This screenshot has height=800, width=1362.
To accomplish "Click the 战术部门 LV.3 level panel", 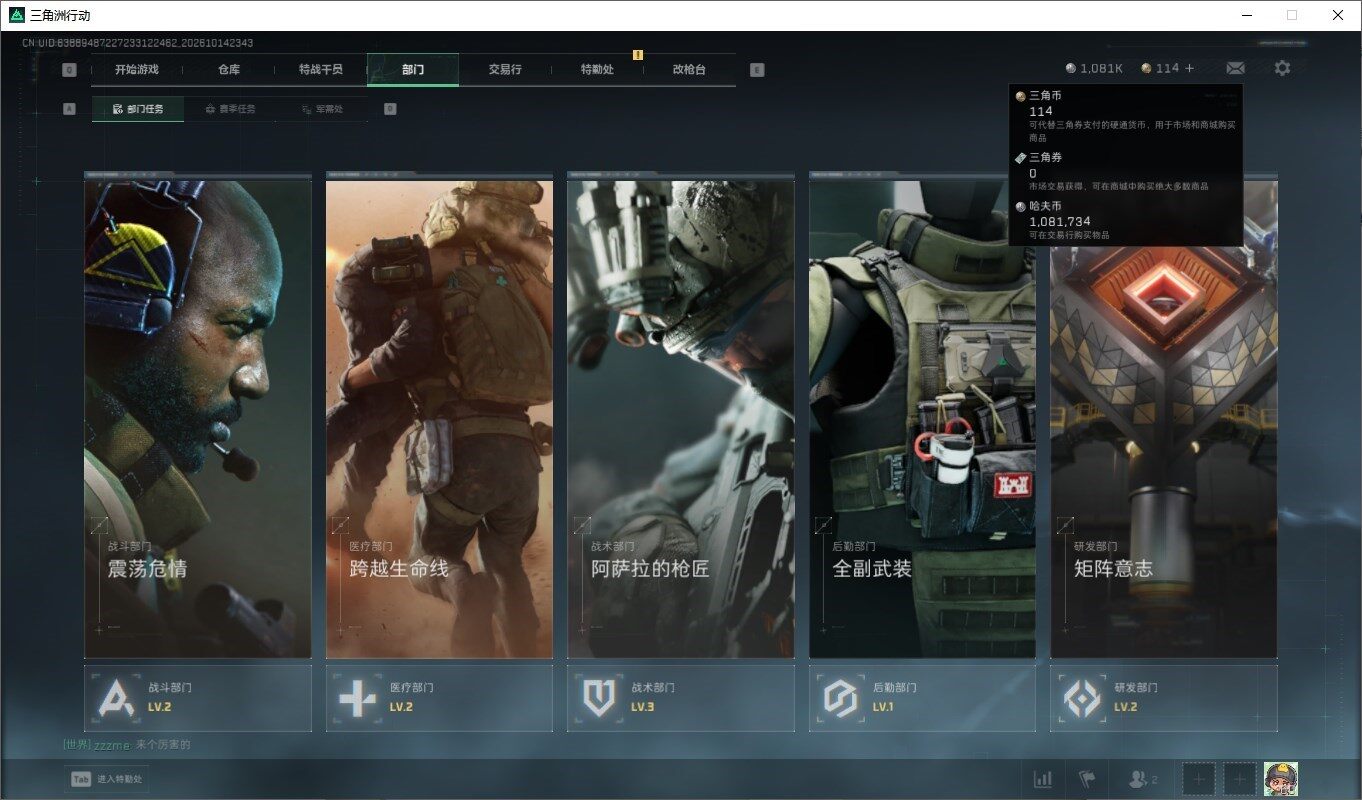I will coord(681,698).
